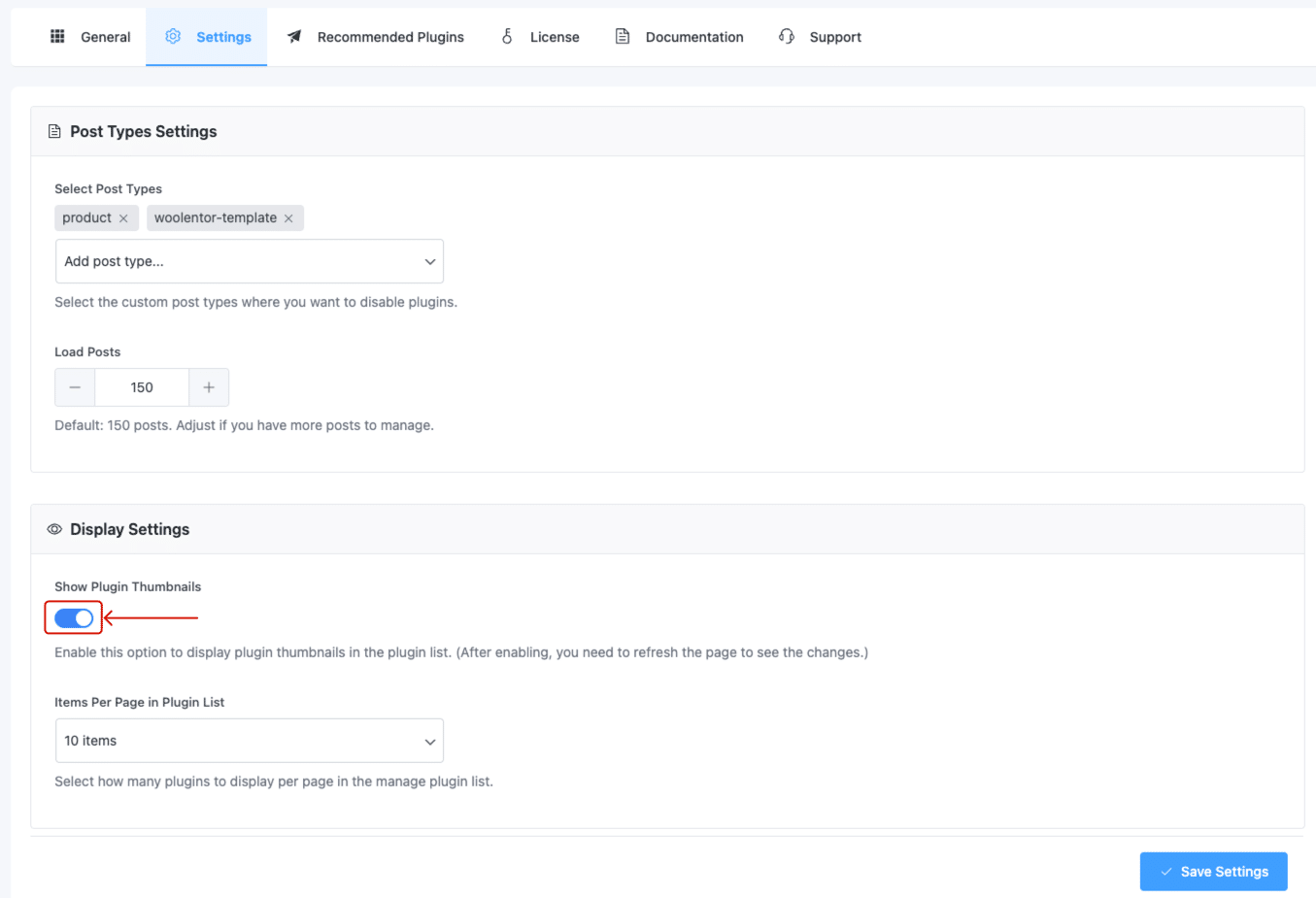Remove the woolentor-template post type chip

(x=288, y=217)
